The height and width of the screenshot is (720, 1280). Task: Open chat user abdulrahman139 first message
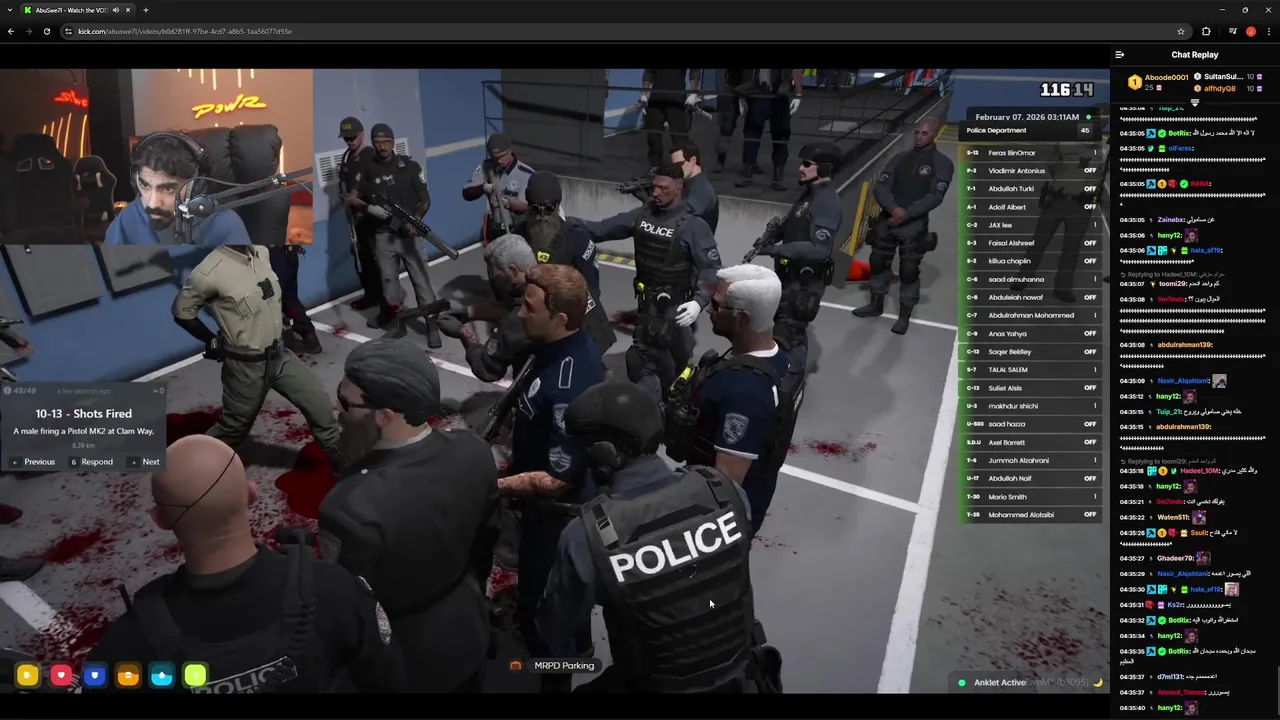coord(1184,345)
